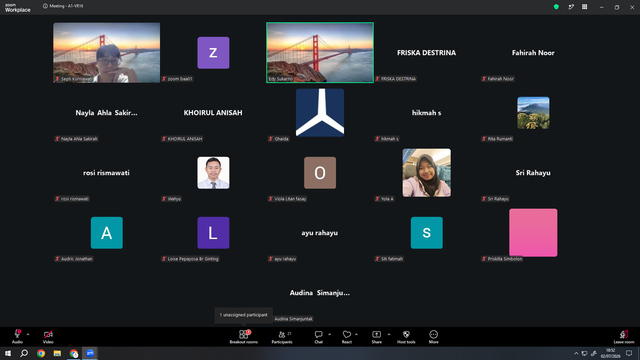The height and width of the screenshot is (360, 640).
Task: Open Google Chrome from the taskbar
Action: coord(41,353)
